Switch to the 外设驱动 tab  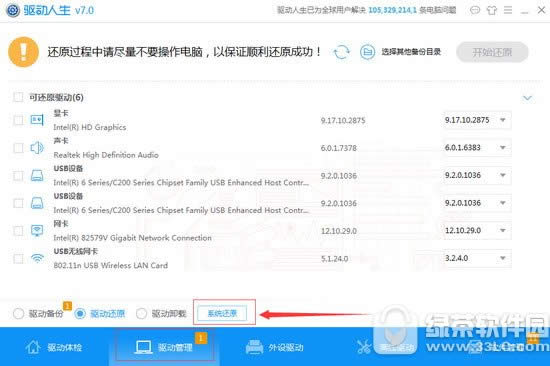coord(274,347)
